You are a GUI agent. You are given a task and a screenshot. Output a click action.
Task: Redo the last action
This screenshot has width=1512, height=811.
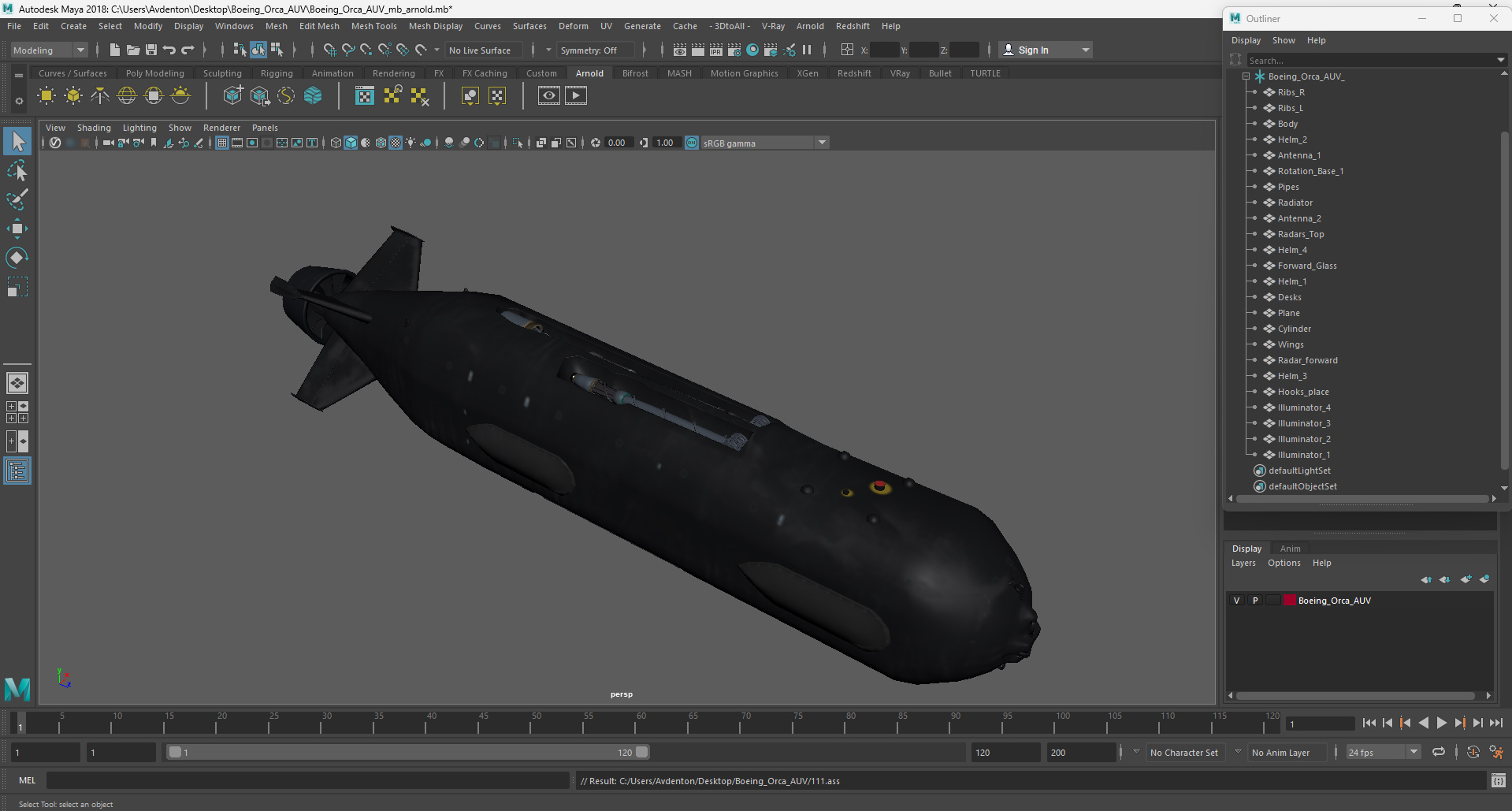click(x=188, y=50)
